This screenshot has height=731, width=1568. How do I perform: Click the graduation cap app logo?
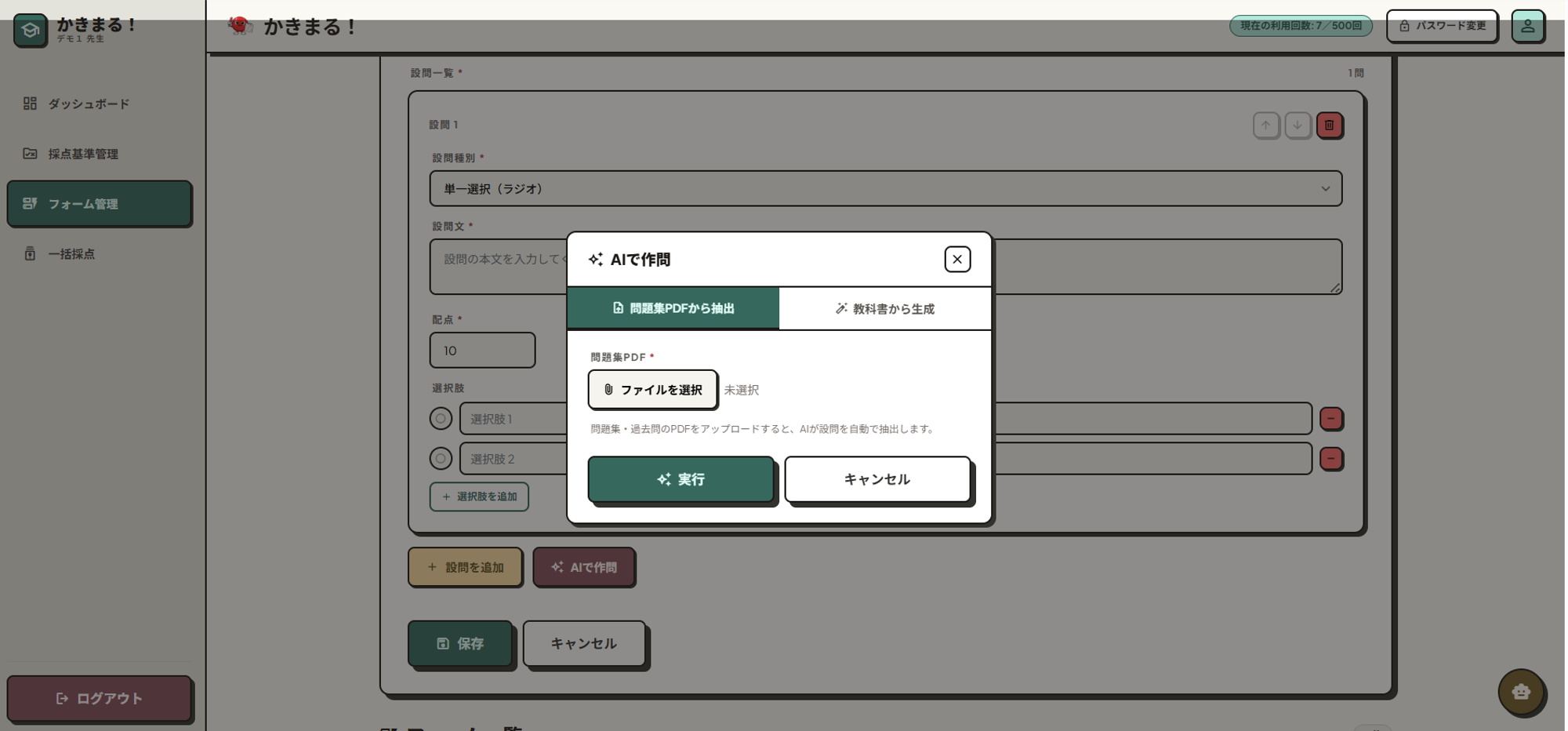click(x=31, y=31)
